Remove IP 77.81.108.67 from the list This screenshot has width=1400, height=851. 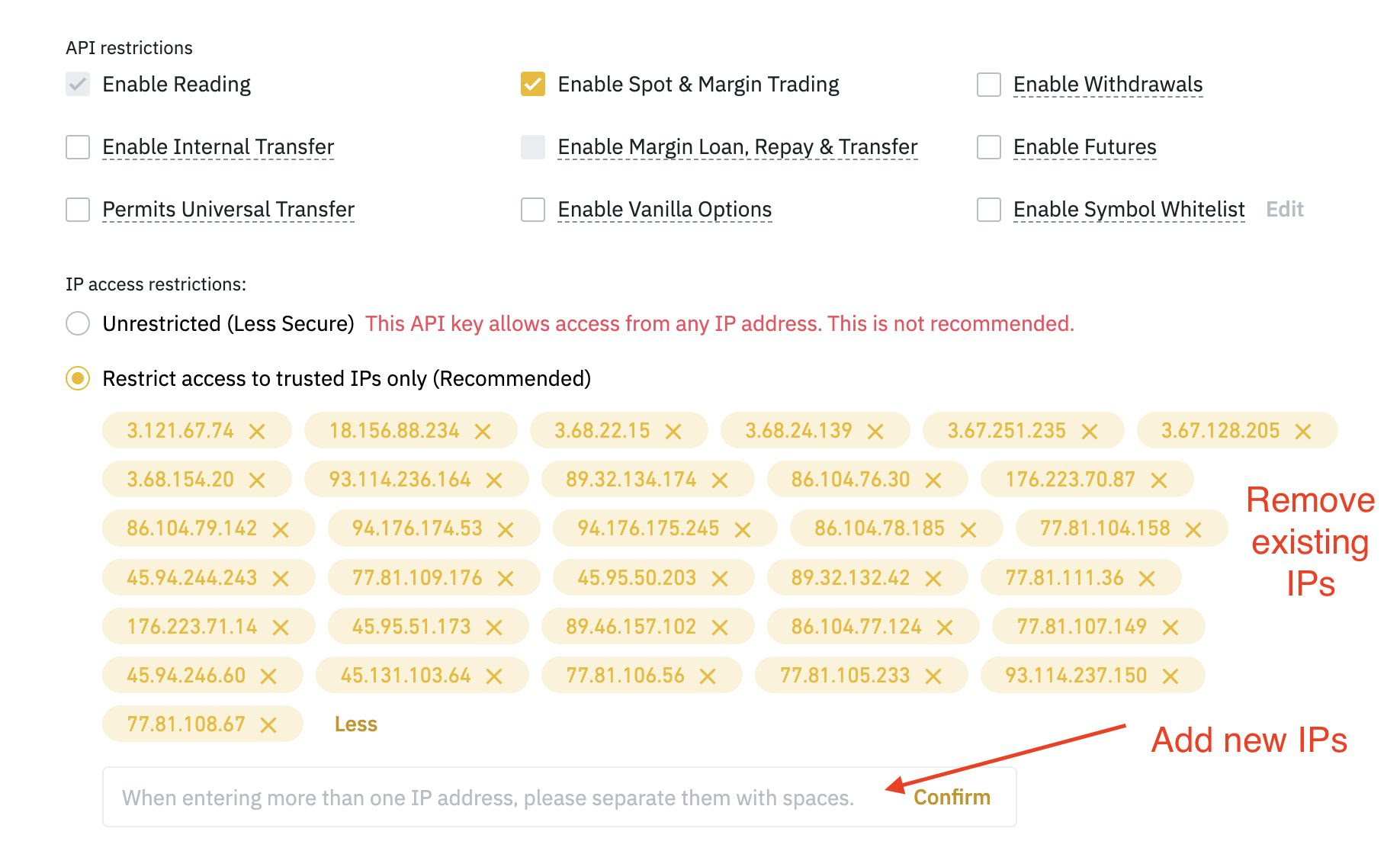pos(268,725)
